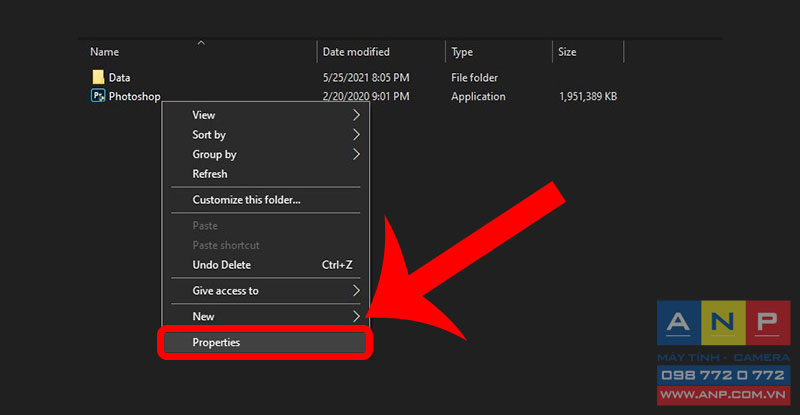Expand the View submenu arrow
Screen dimensions: 800x415
point(356,115)
